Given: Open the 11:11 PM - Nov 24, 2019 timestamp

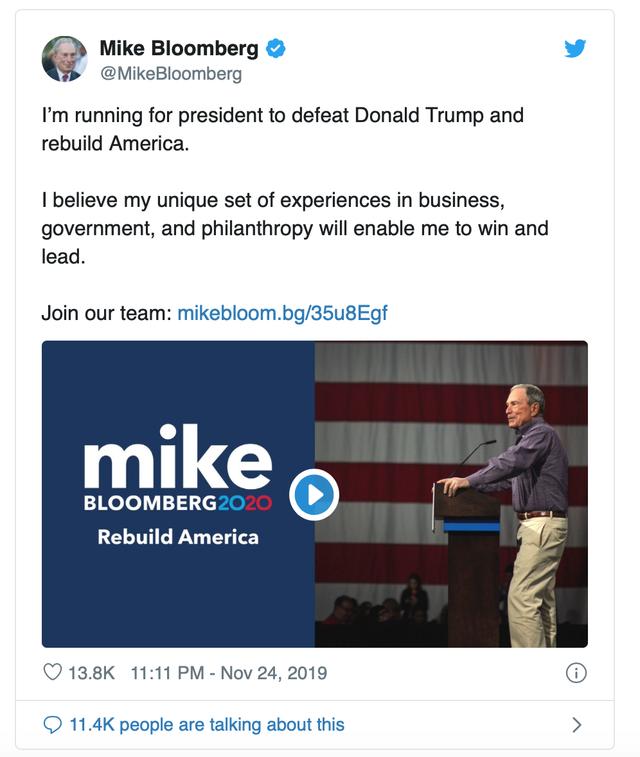Looking at the screenshot, I should (x=229, y=673).
